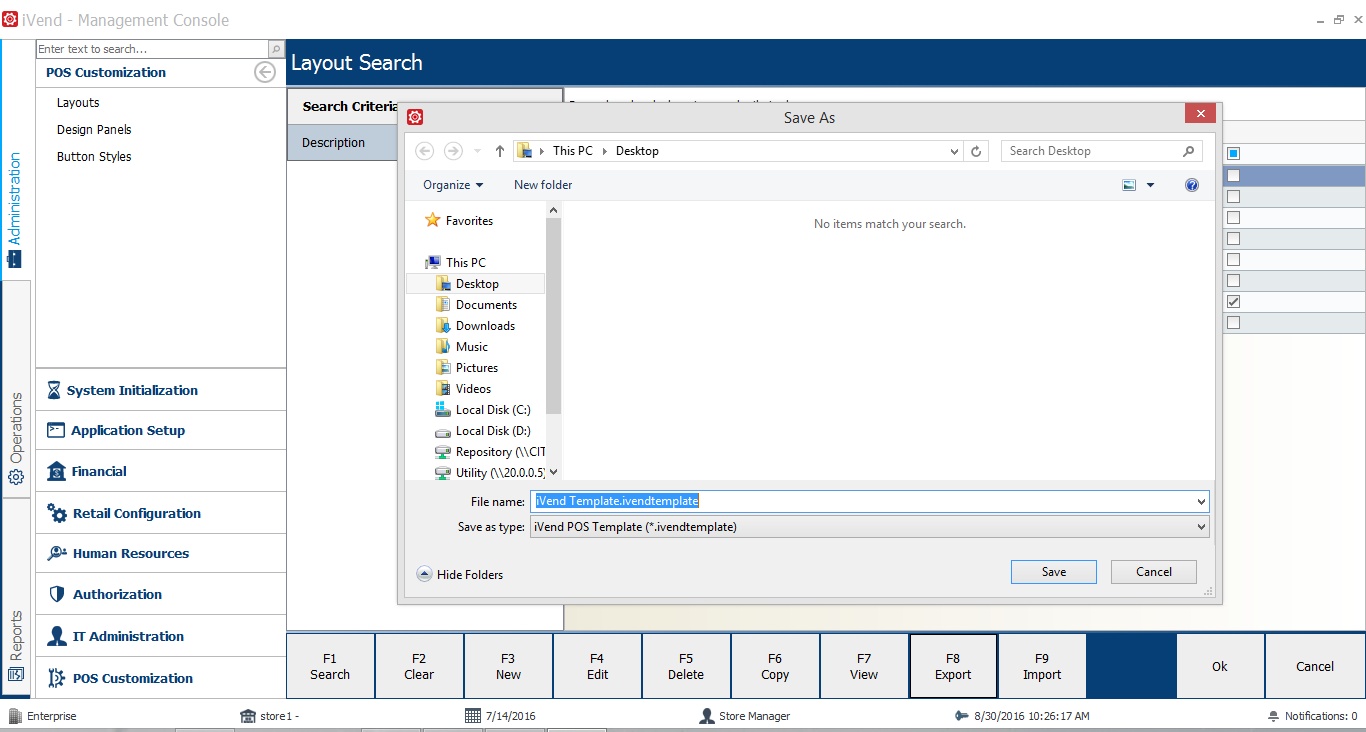Click the folder tree scrollbar up arrow
Viewport: 1366px width, 732px height.
(554, 208)
